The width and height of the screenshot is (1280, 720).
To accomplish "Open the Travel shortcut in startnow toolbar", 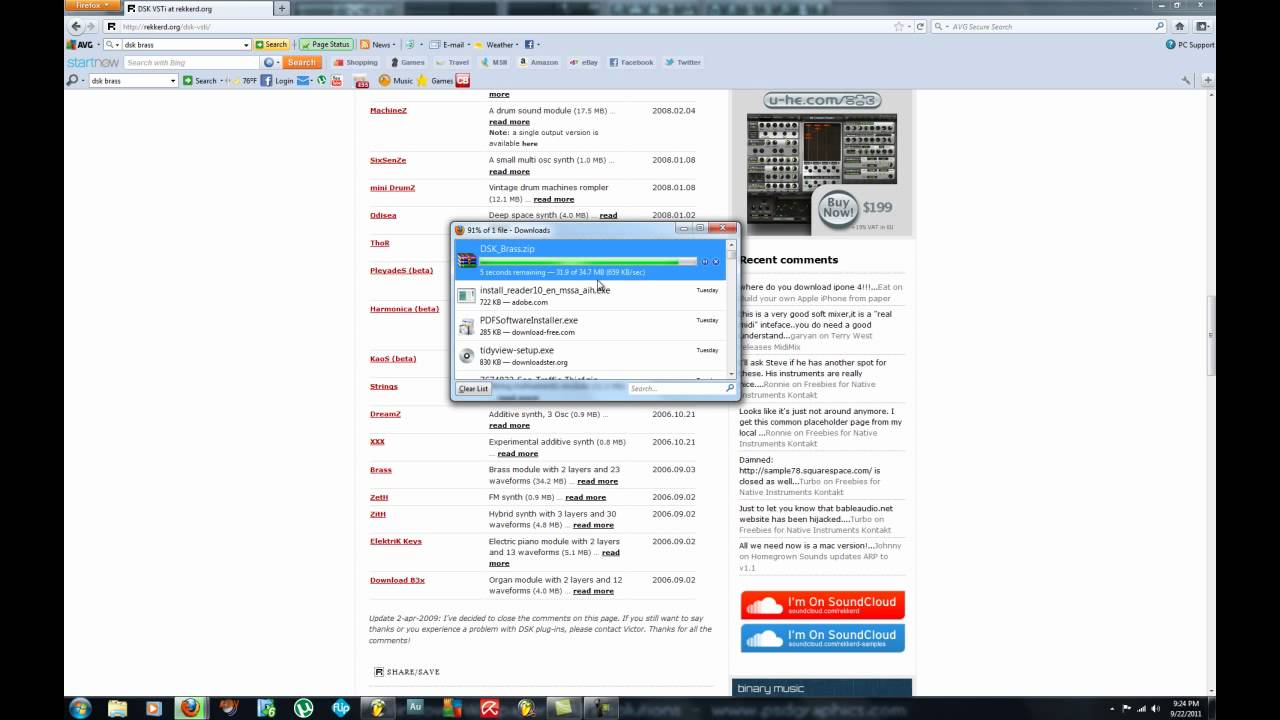I will click(x=452, y=62).
